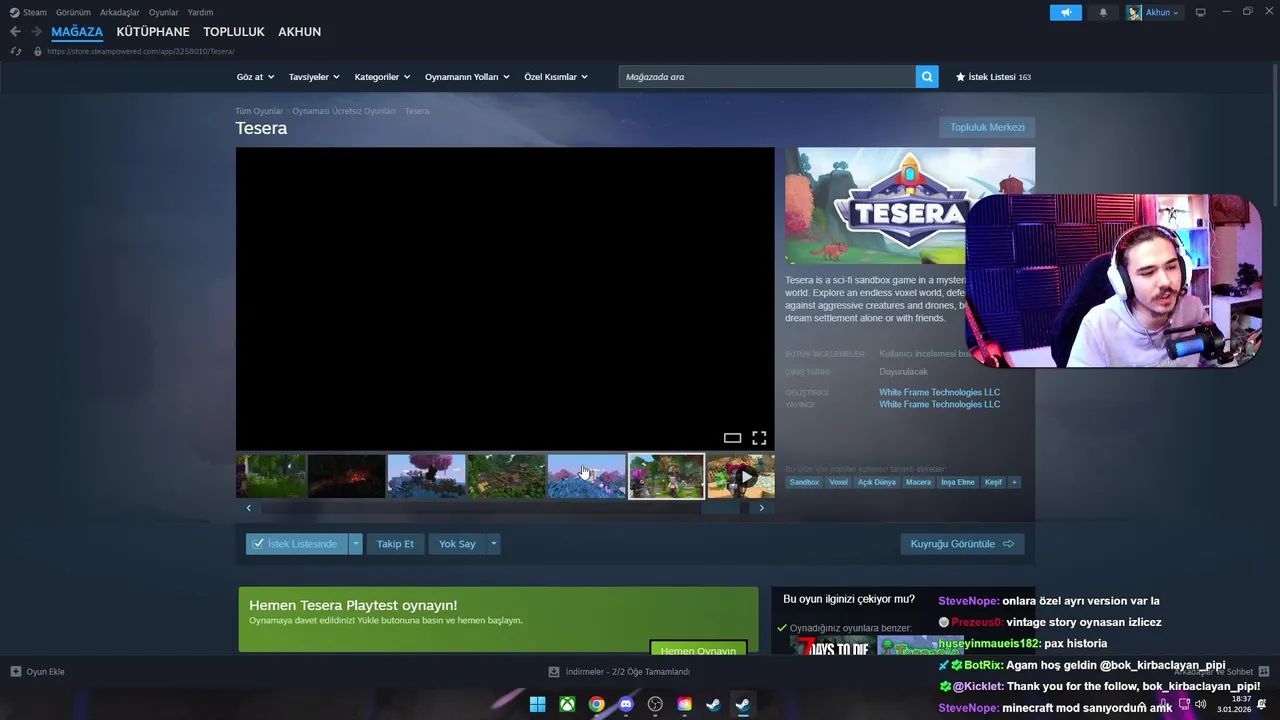Expand the Özel Kısımlar dropdown

point(556,77)
